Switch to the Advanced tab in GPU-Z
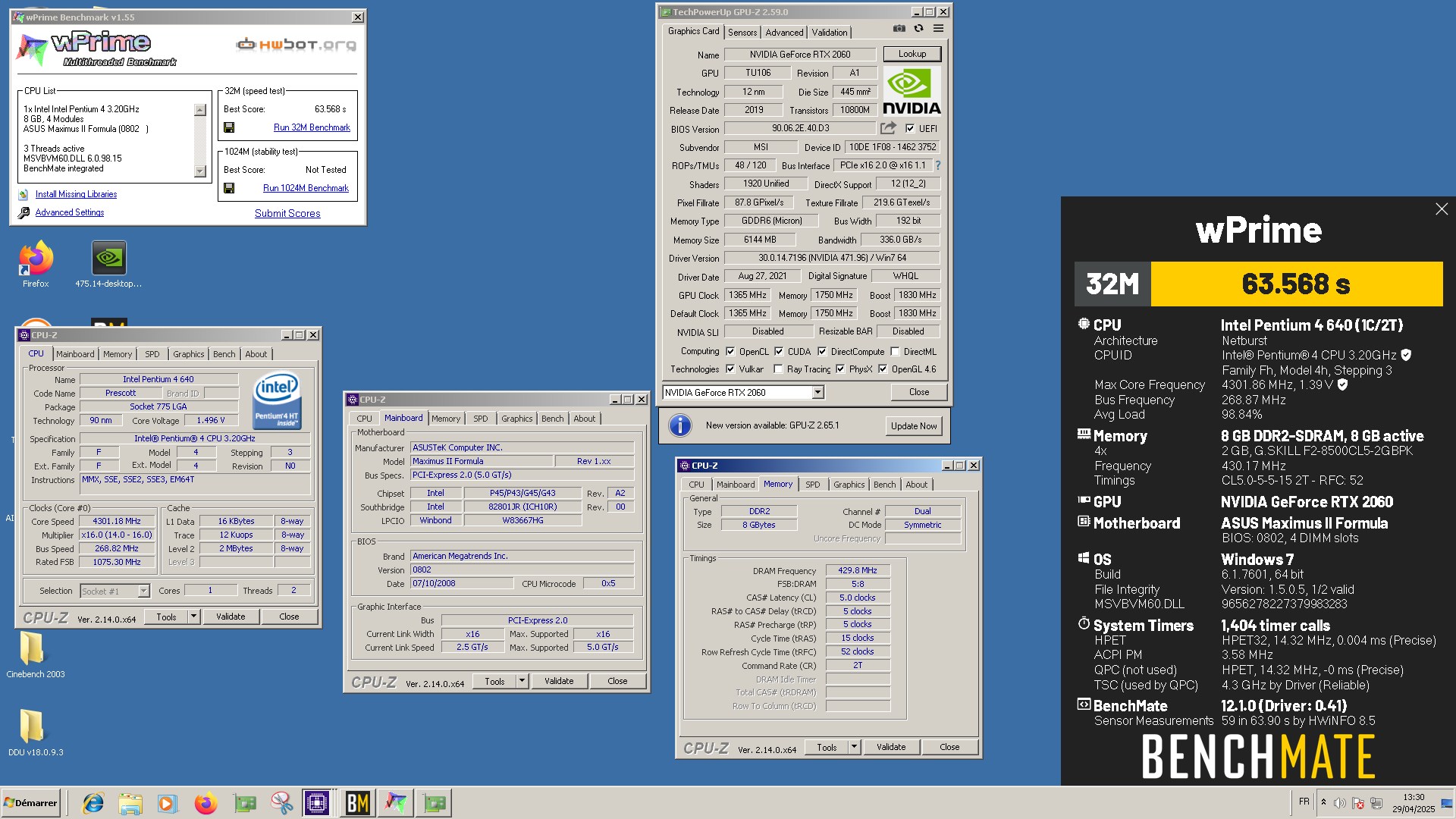 pos(784,33)
